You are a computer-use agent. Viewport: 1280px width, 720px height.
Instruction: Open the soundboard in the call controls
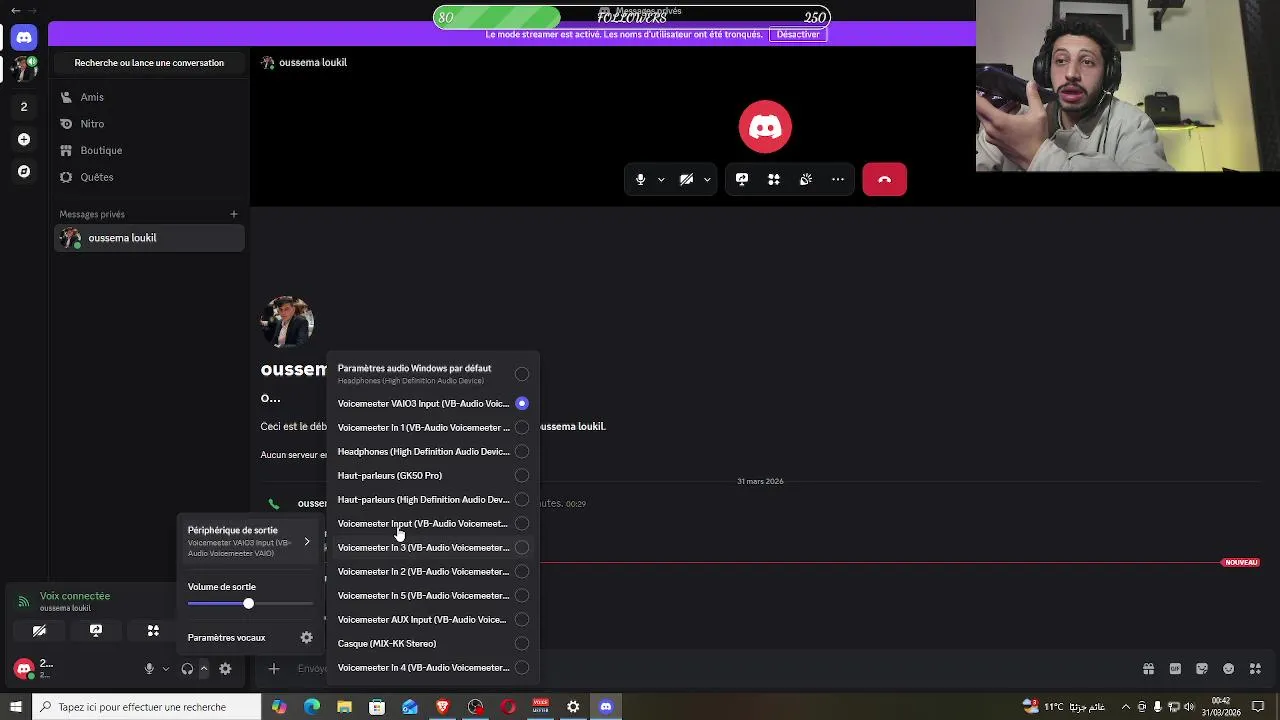tap(806, 180)
